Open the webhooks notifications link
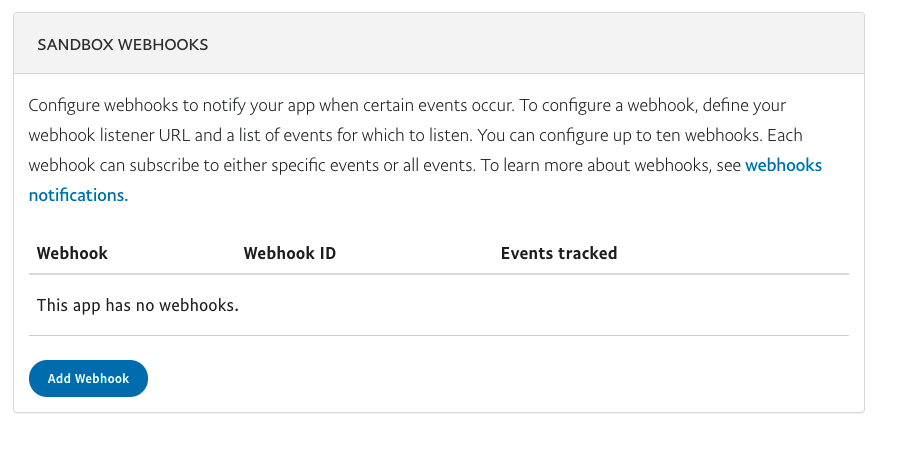This screenshot has width=906, height=454. (x=784, y=165)
